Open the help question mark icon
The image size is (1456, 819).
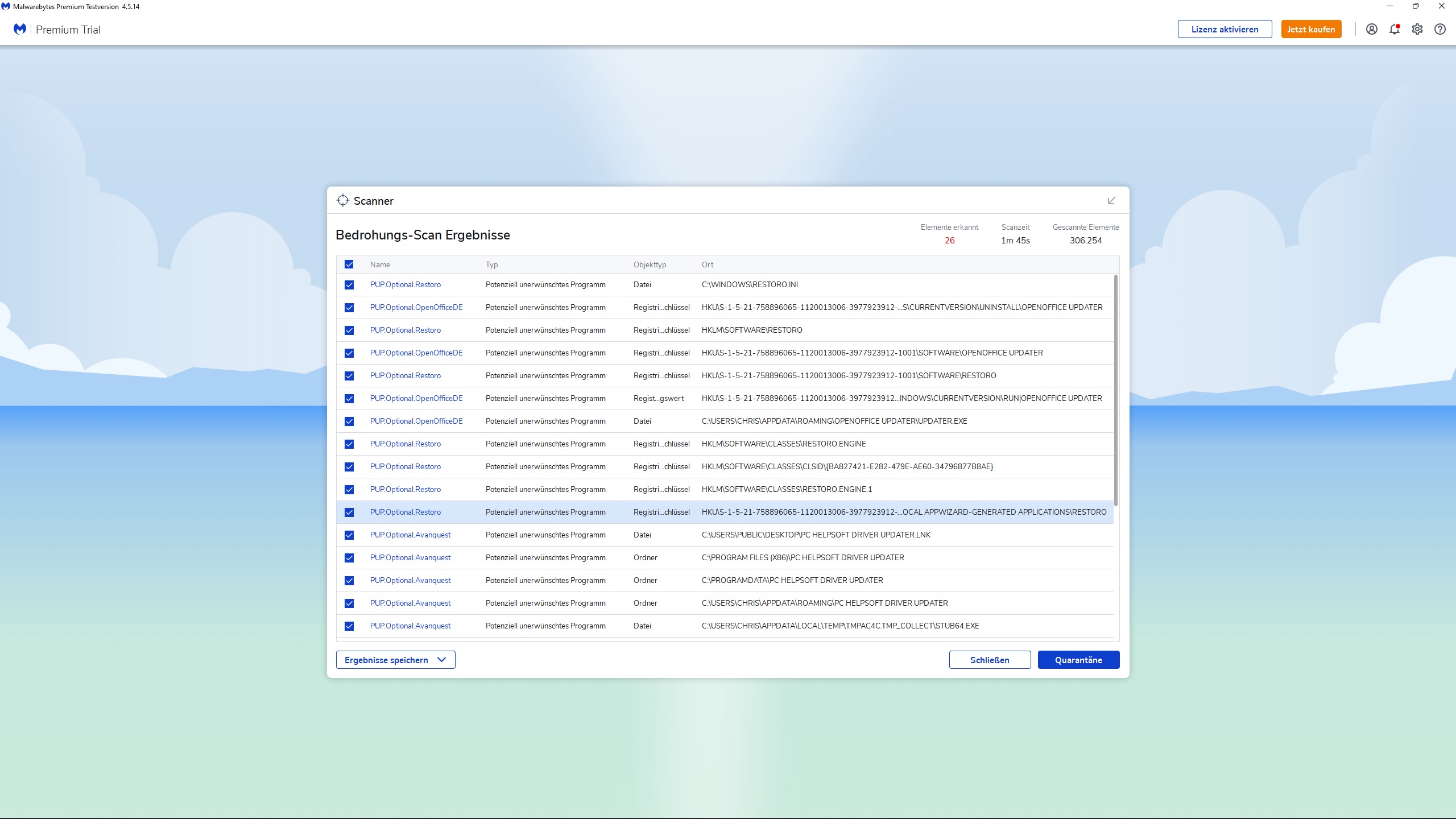click(1440, 29)
